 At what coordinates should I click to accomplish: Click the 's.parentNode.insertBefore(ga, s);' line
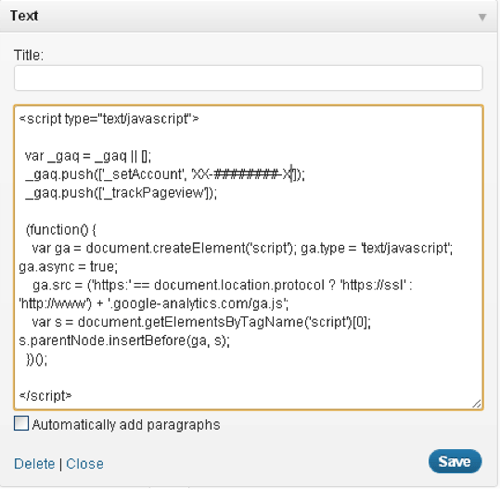pyautogui.click(x=124, y=340)
